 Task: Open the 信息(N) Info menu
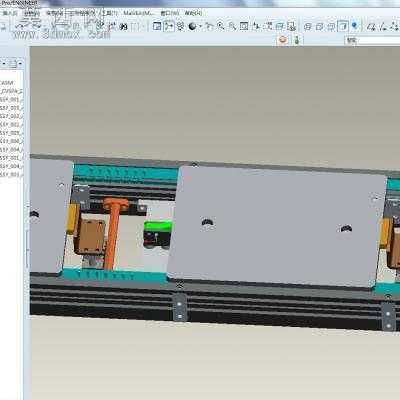54,13
